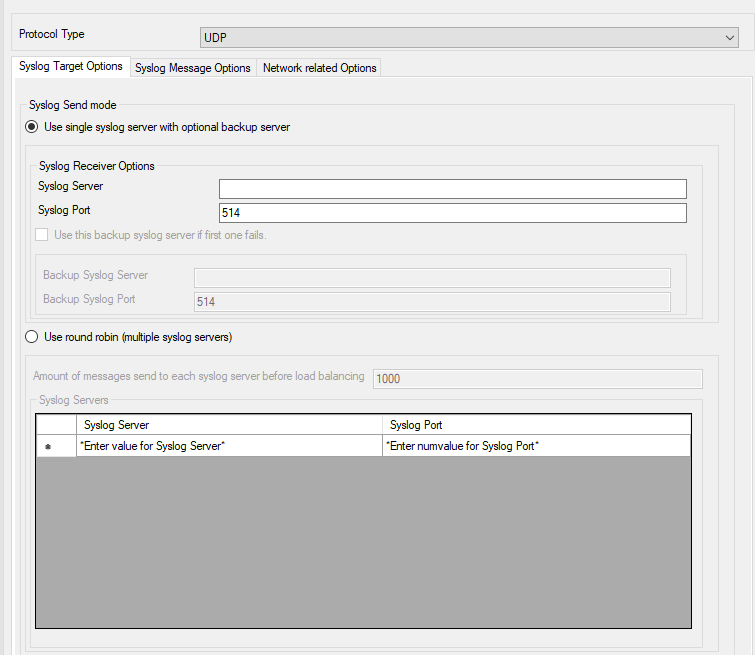Enable backup syslog server if first fails
755x655 pixels.
tap(42, 235)
